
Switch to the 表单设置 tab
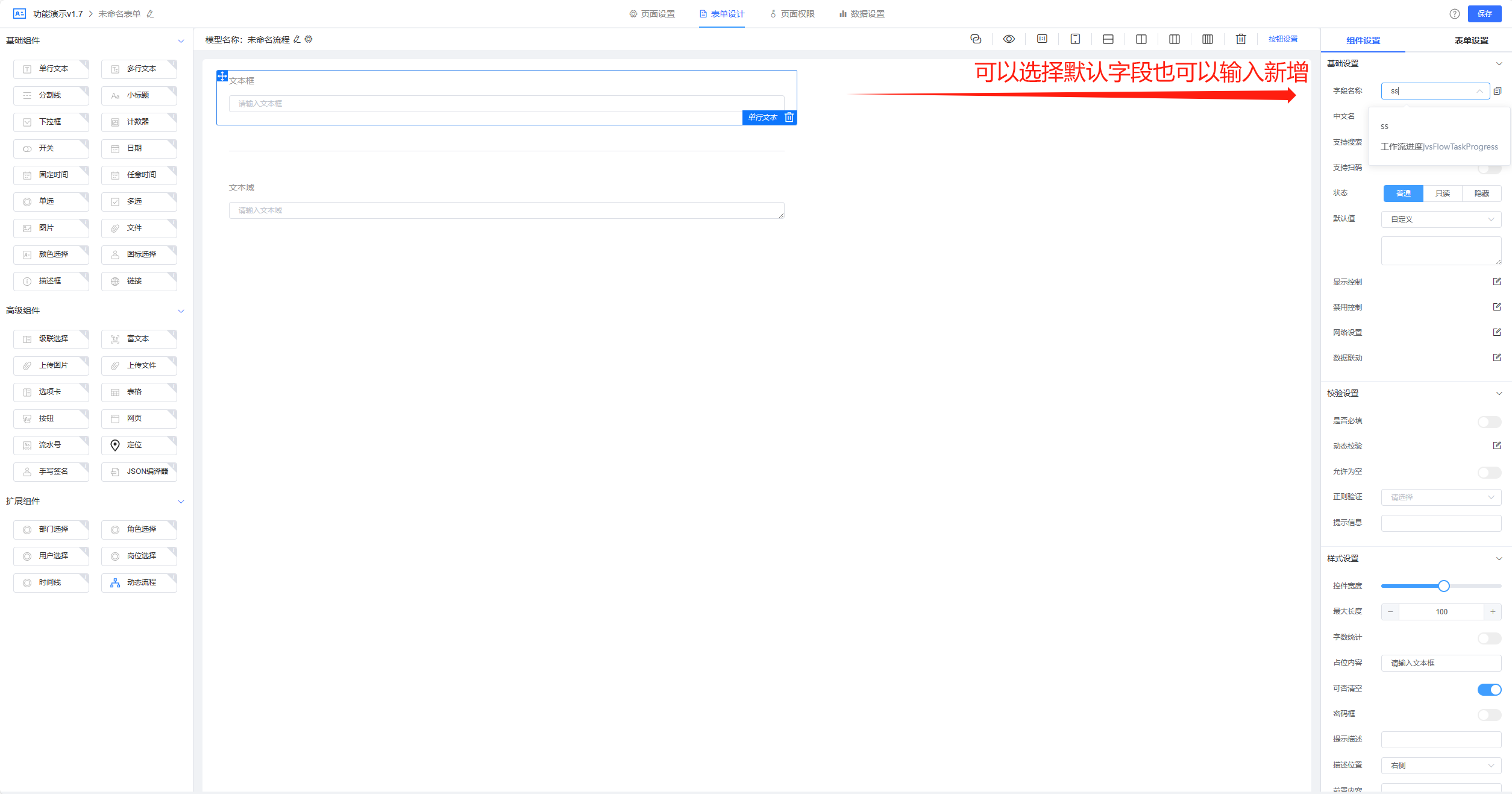[x=1471, y=40]
